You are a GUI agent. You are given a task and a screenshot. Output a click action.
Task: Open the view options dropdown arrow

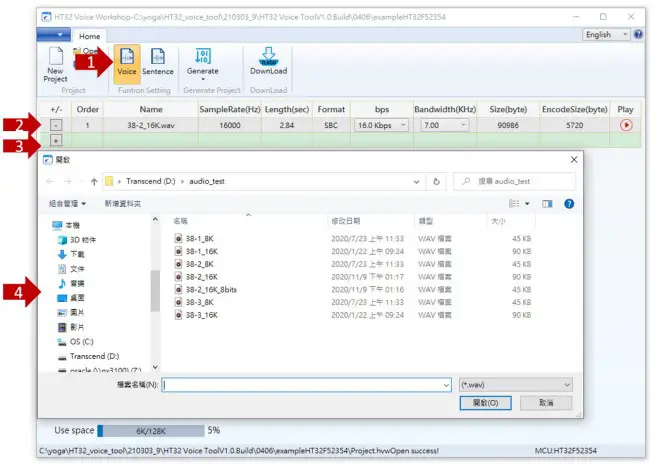[527, 204]
